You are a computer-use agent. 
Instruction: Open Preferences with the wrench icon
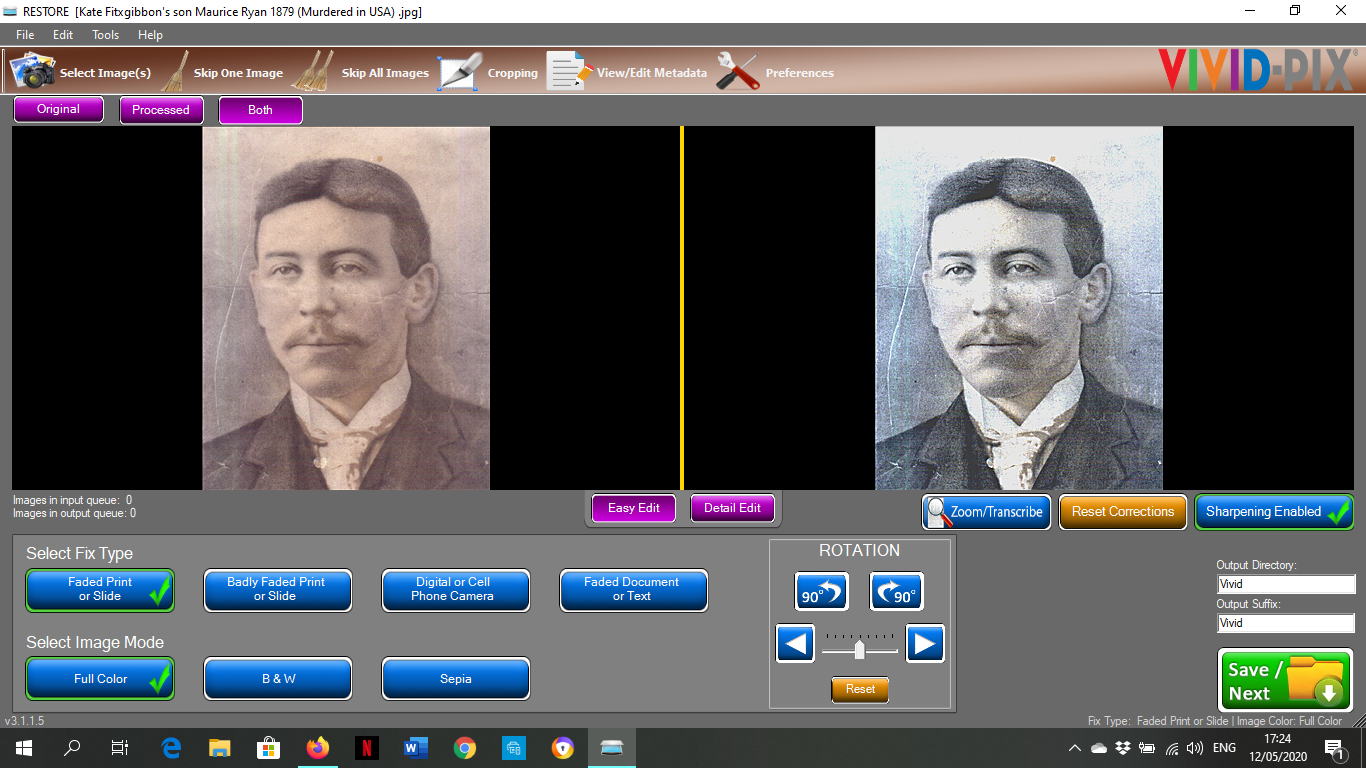coord(738,72)
